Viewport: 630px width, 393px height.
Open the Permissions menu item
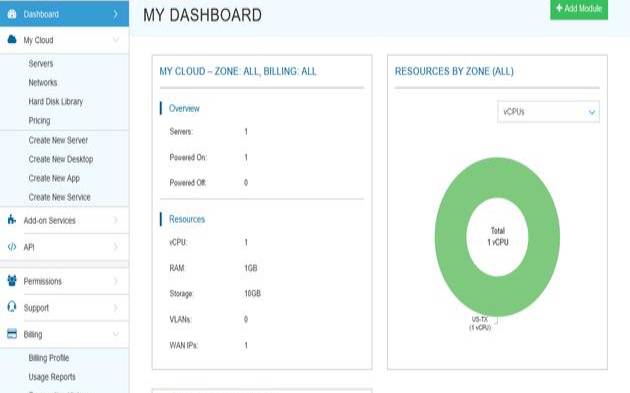point(64,281)
